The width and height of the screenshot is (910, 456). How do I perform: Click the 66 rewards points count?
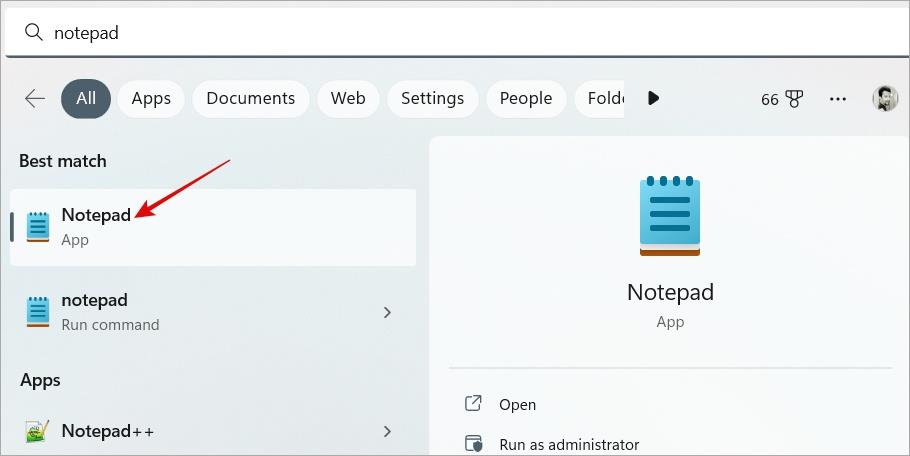click(770, 100)
